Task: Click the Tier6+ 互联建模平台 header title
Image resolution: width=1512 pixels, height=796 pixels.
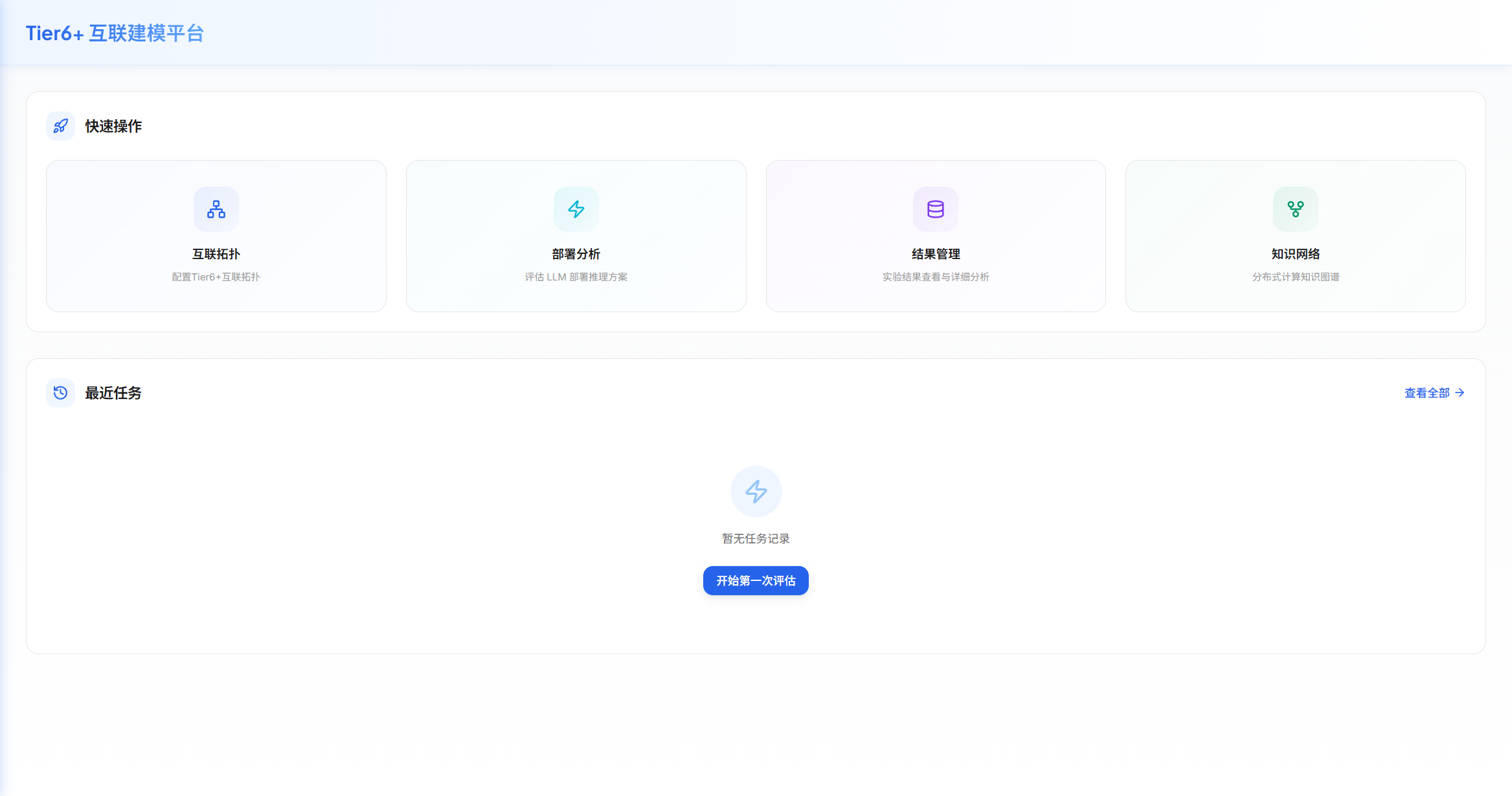Action: [115, 33]
